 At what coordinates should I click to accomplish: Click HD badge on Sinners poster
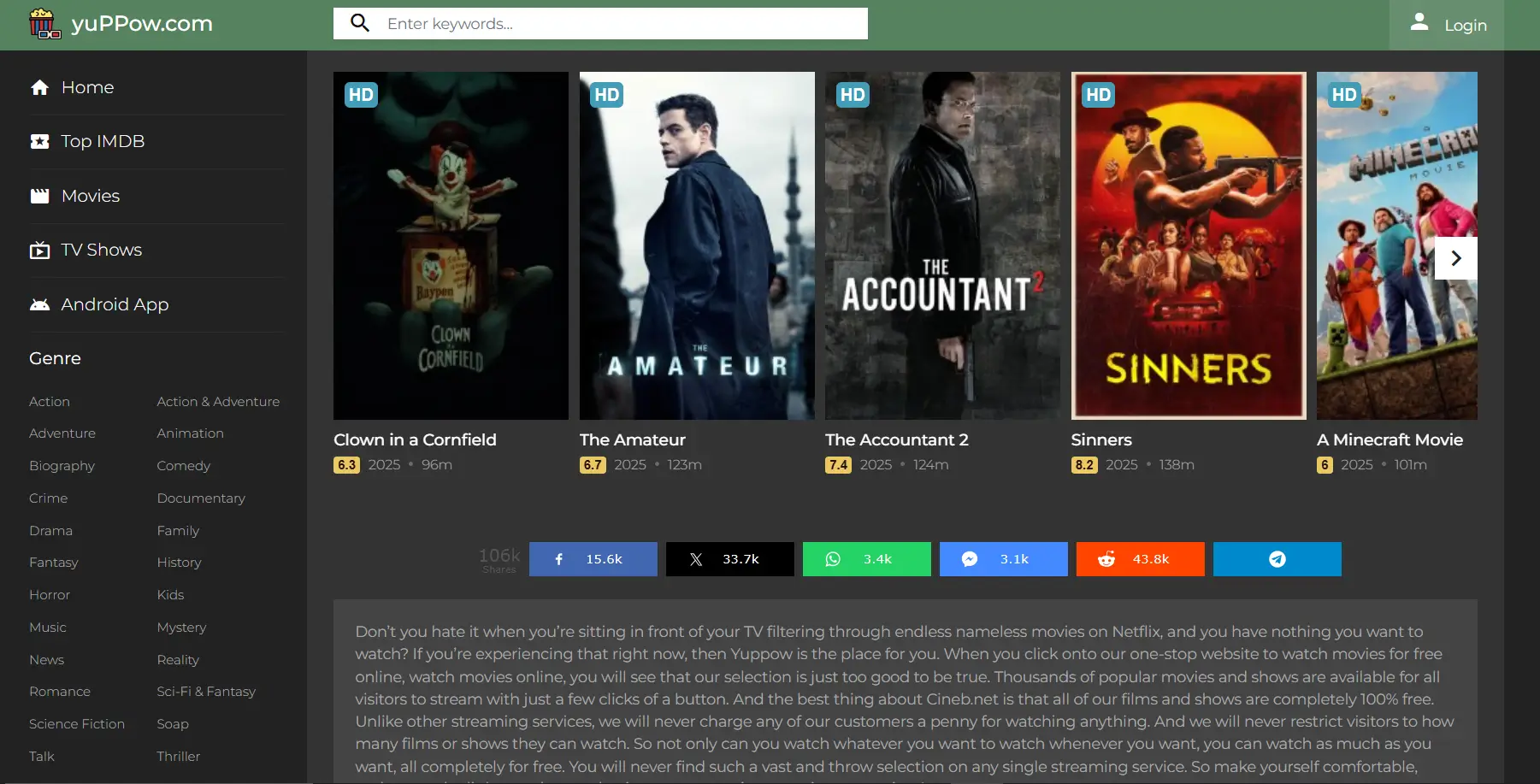(x=1099, y=95)
